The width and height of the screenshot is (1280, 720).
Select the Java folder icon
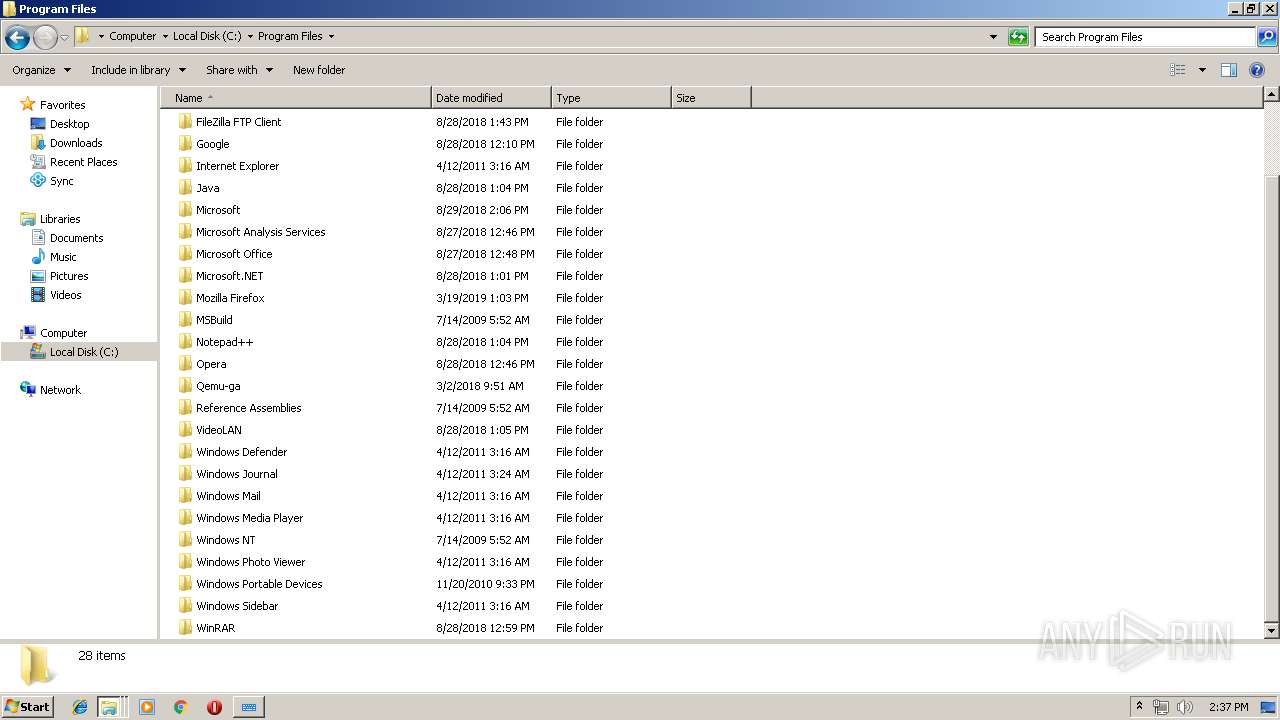click(x=185, y=188)
